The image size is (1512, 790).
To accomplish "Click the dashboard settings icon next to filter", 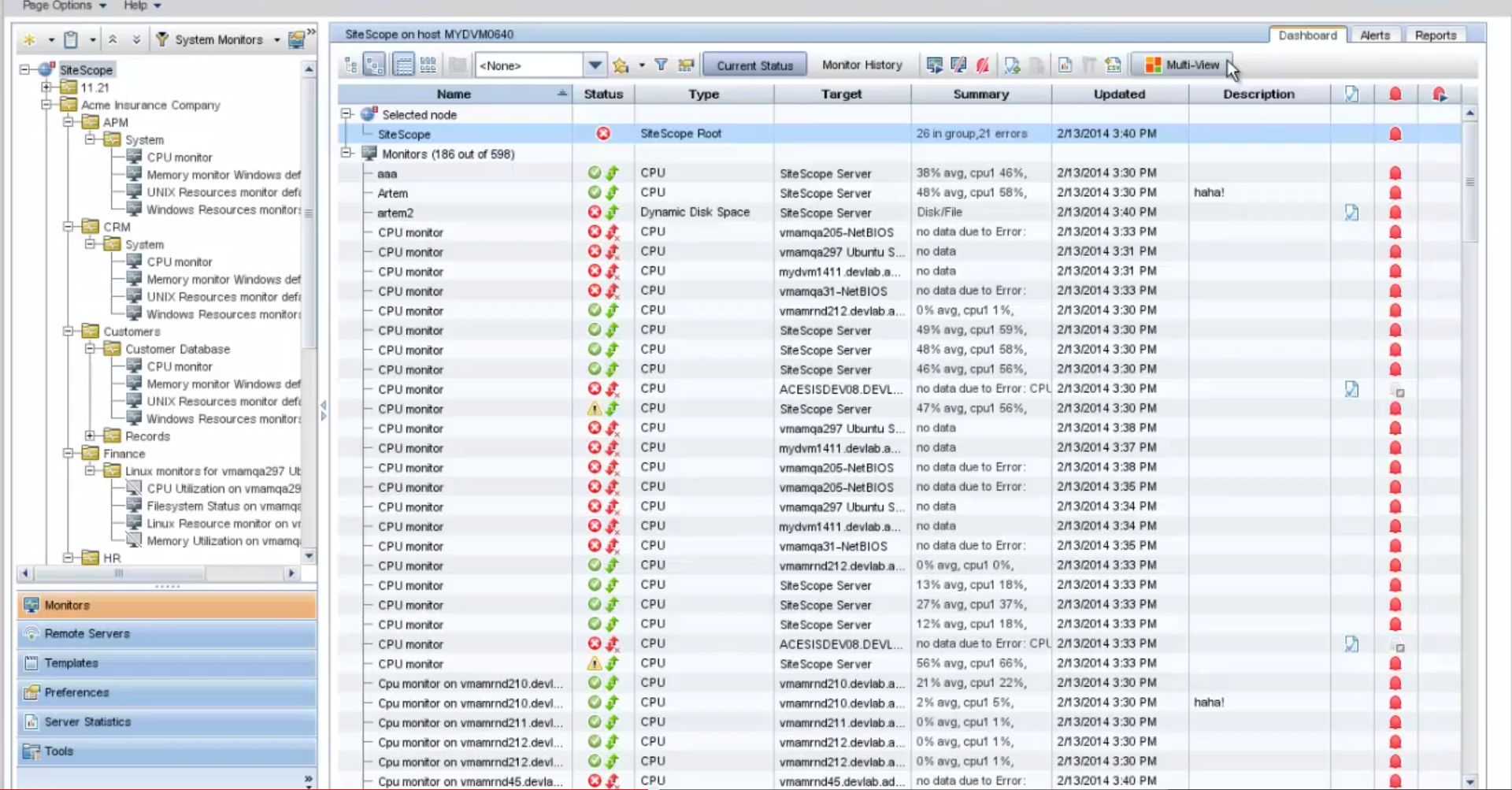I will (x=686, y=65).
